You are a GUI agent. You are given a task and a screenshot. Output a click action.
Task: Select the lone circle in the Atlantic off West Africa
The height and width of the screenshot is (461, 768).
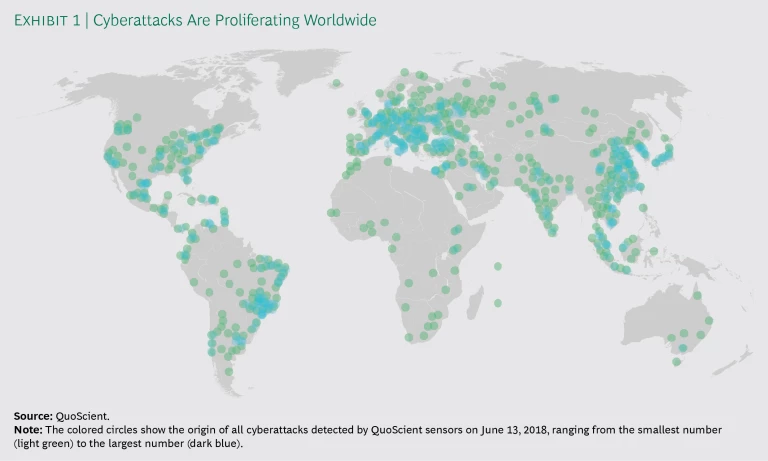coord(331,212)
